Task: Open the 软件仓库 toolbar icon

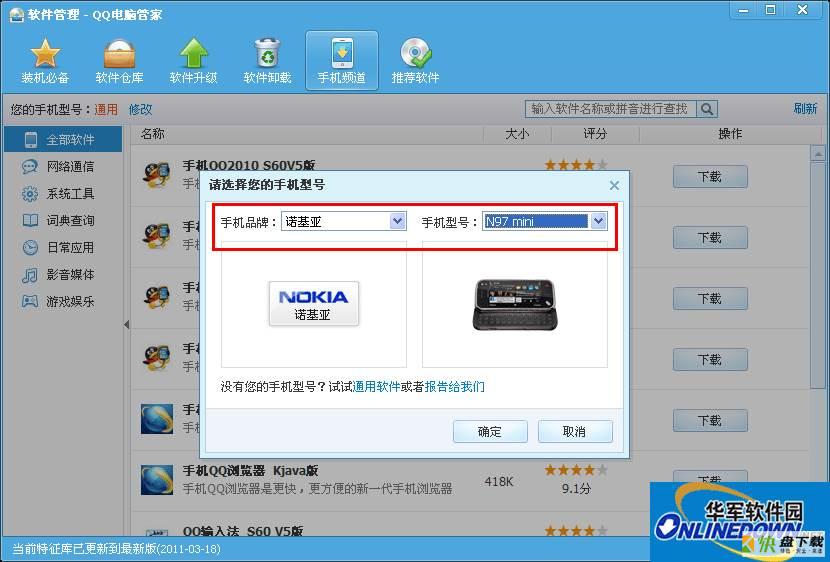Action: (119, 61)
